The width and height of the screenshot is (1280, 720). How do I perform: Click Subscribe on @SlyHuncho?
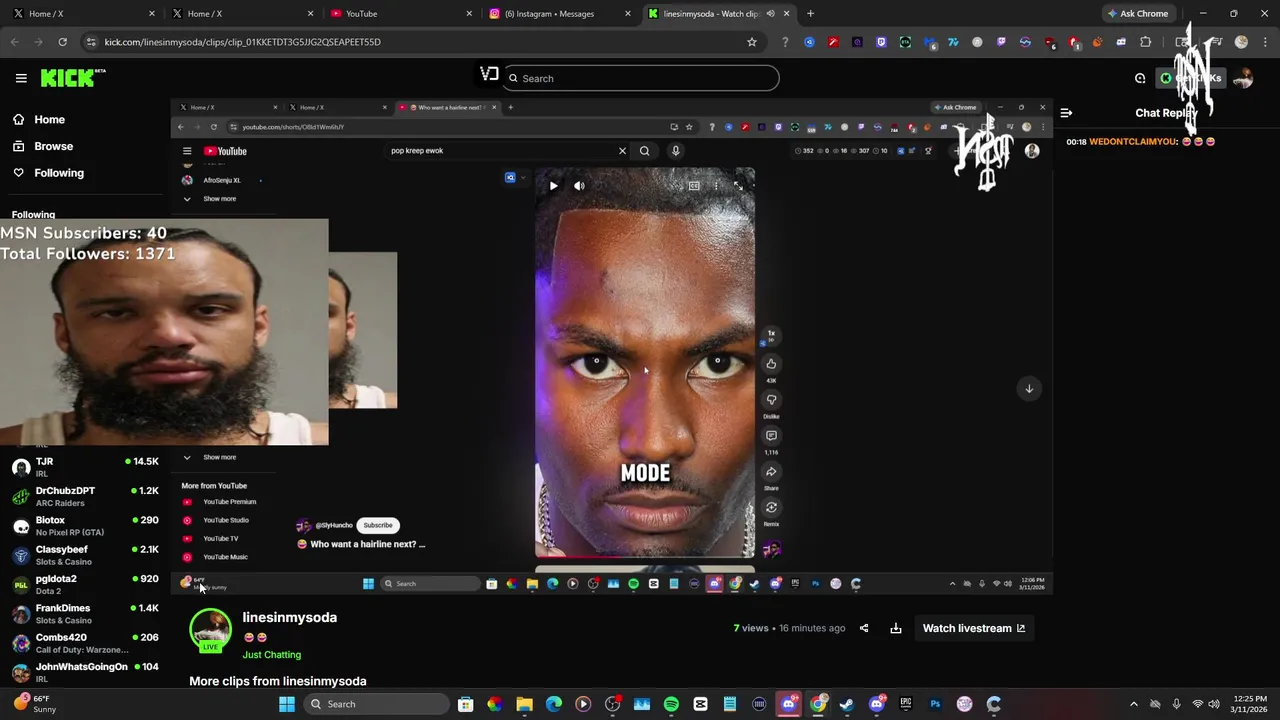tap(378, 525)
